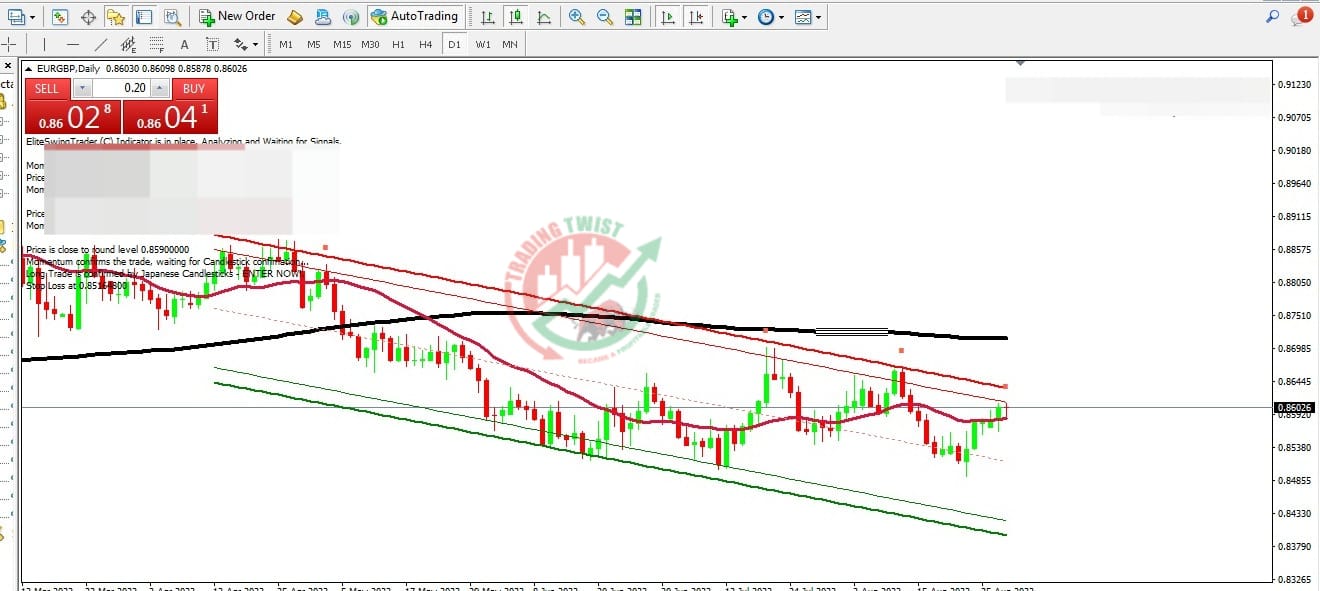Select the Horizontal Line tool
Viewport: 1320px width, 591px height.
(73, 44)
